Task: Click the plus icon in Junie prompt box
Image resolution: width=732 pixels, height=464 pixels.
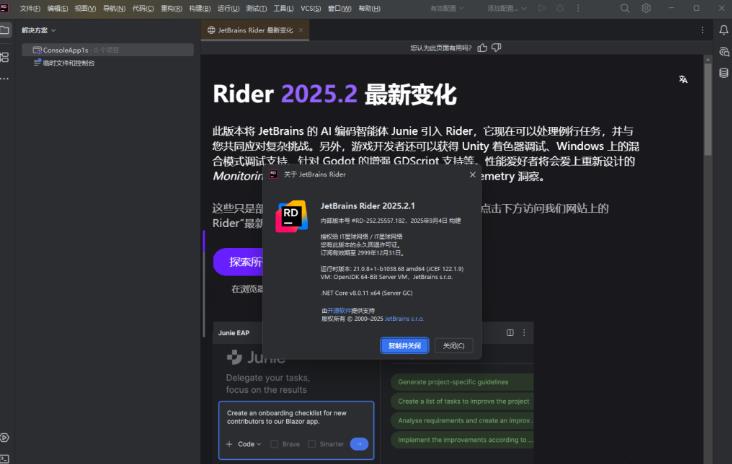Action: 229,444
